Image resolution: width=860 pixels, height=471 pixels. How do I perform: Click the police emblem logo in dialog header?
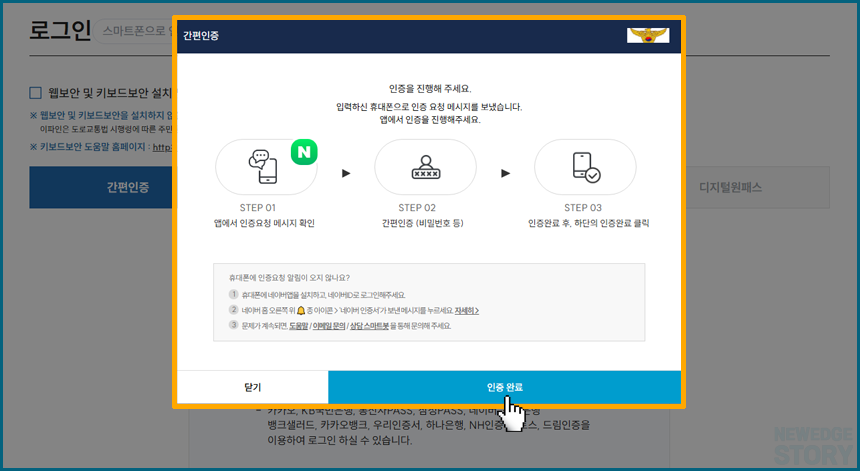coord(648,35)
